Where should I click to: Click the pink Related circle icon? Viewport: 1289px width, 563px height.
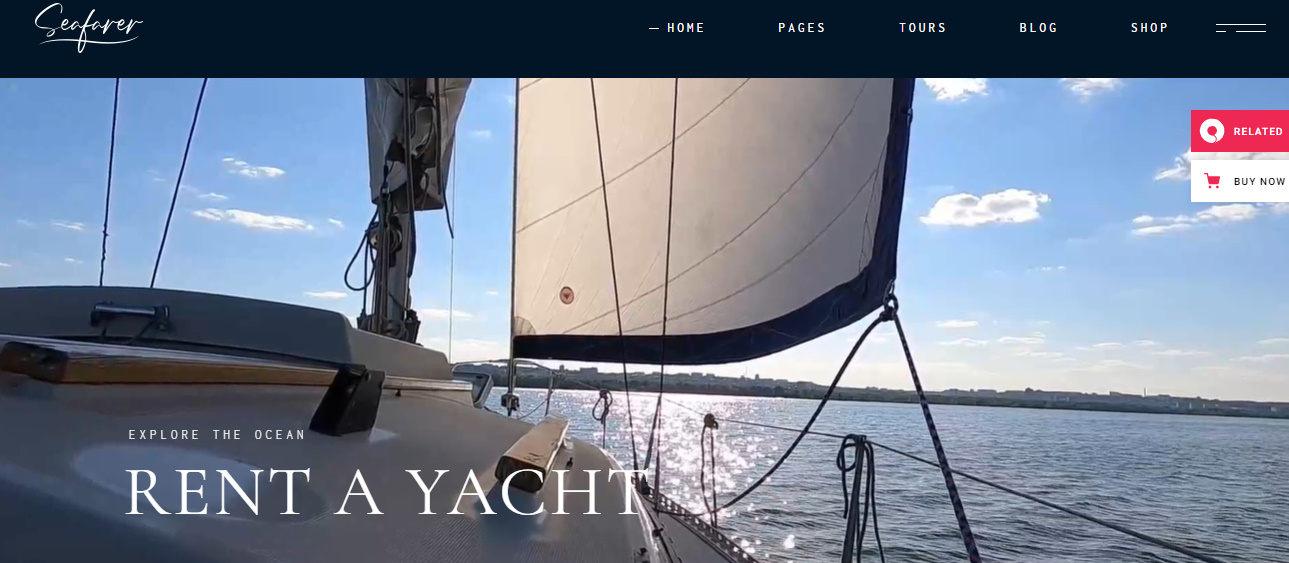[1212, 131]
